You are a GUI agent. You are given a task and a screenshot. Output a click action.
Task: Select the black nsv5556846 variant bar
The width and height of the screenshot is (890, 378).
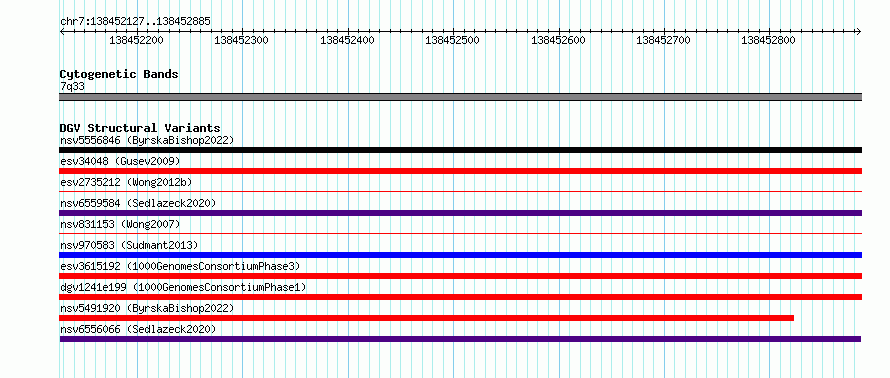pyautogui.click(x=460, y=150)
